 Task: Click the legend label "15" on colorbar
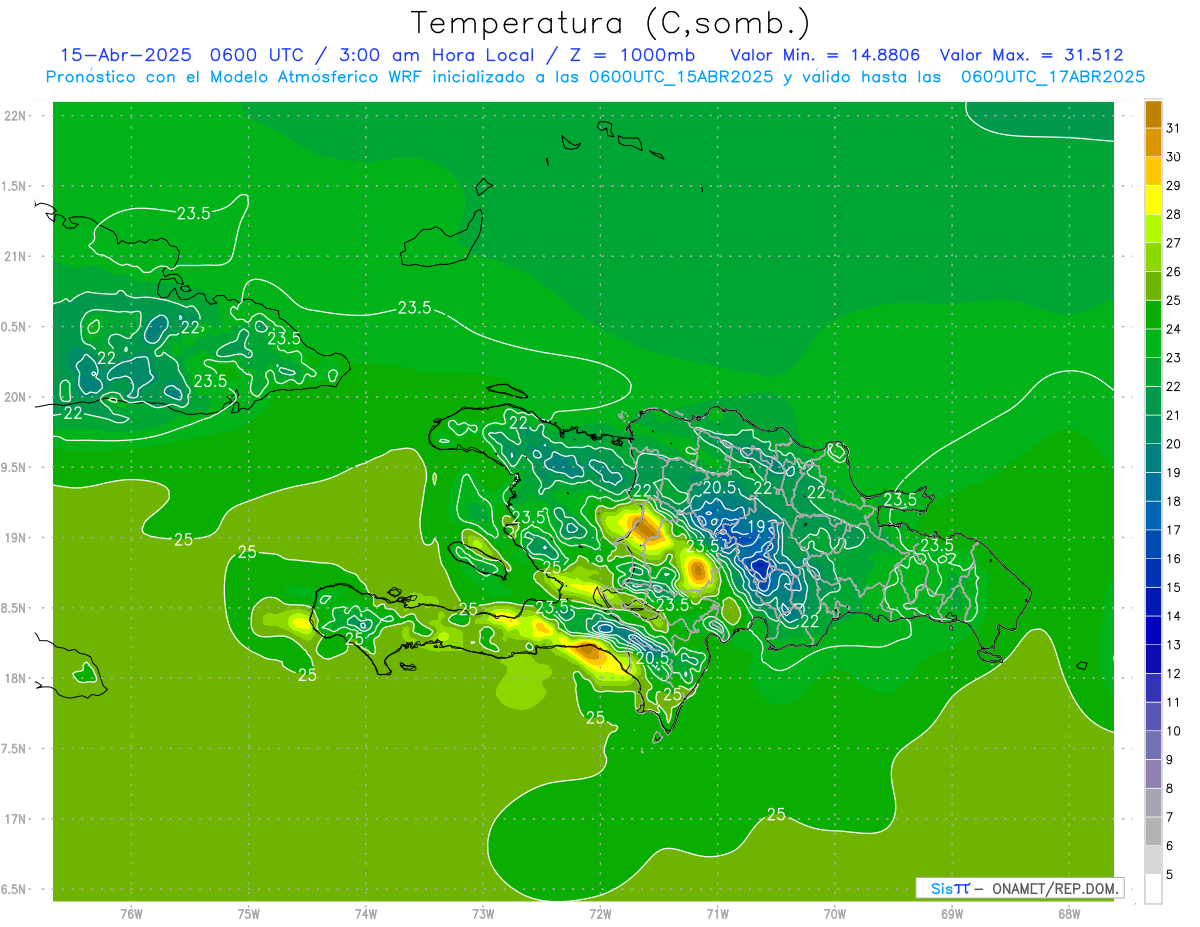1174,587
